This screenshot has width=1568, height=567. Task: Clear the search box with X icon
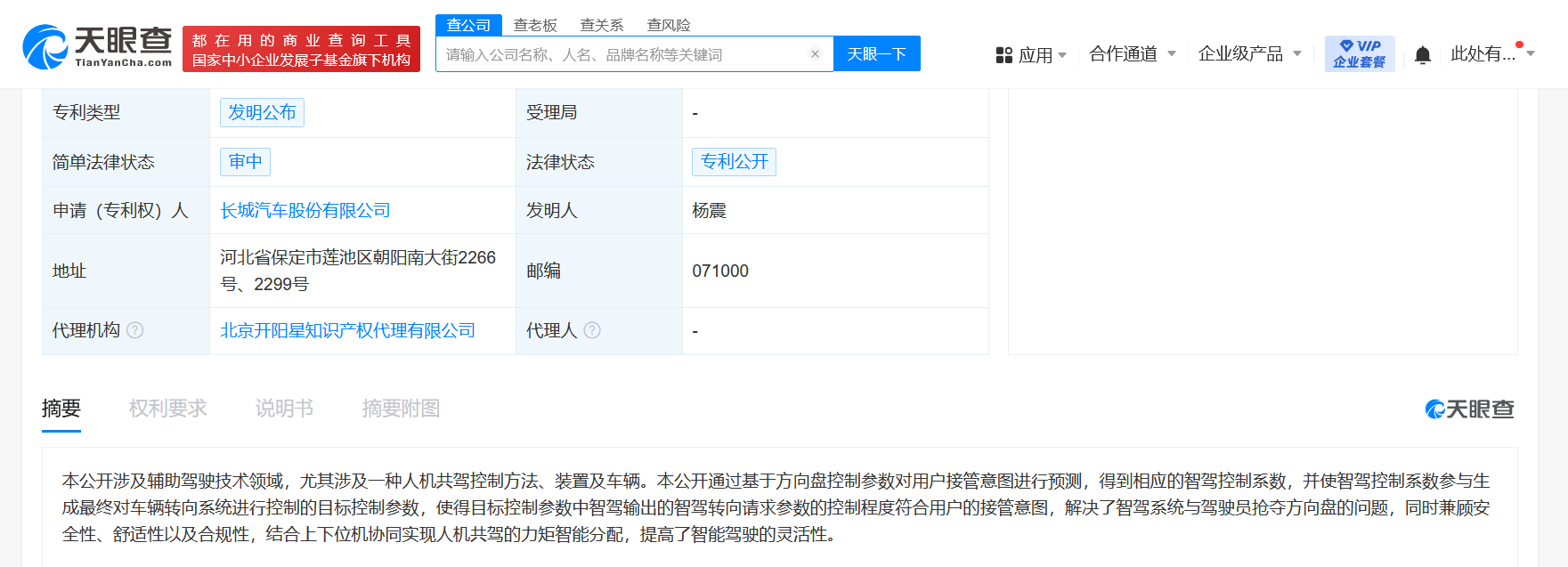coord(815,54)
